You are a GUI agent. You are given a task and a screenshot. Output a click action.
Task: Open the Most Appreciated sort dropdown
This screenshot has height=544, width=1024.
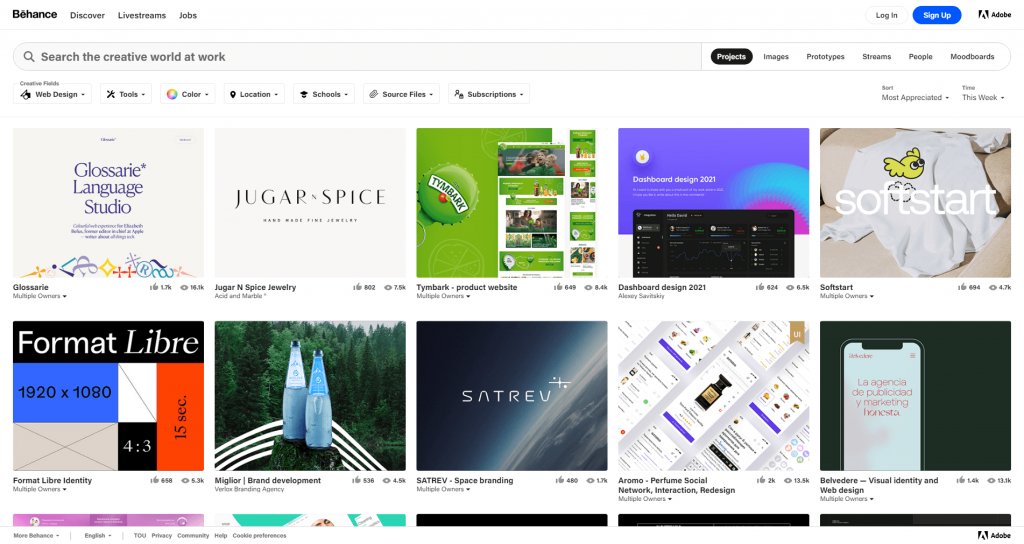[x=915, y=98]
